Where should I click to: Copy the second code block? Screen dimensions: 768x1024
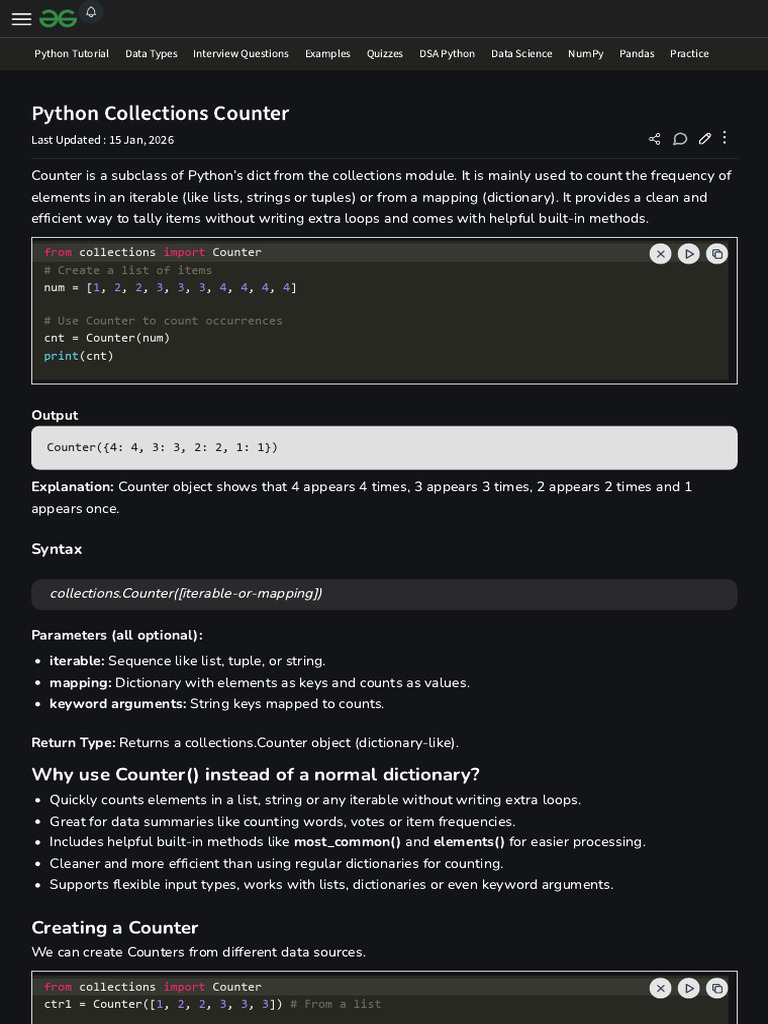point(716,988)
